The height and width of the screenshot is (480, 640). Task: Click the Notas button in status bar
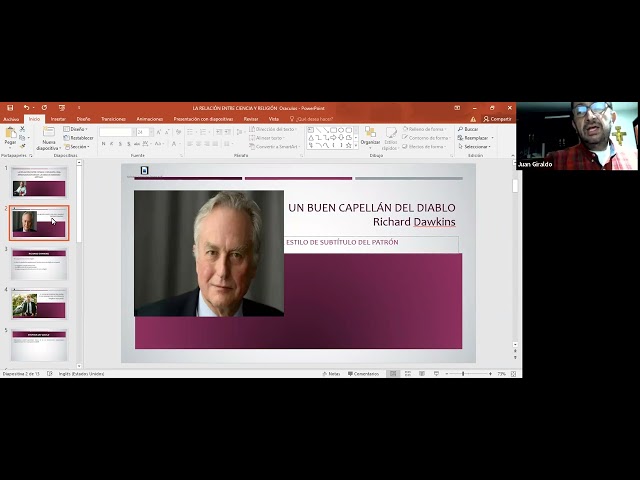(x=331, y=373)
